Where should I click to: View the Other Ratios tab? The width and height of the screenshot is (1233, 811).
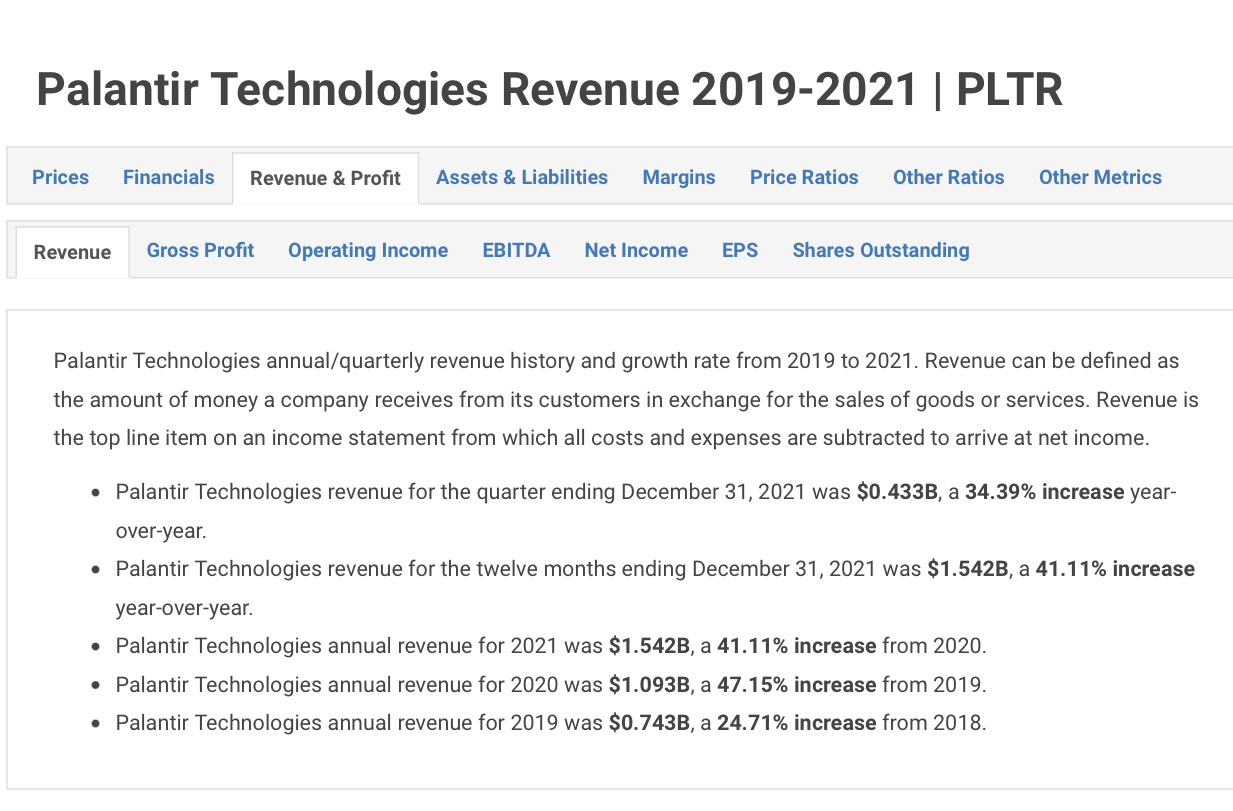(x=948, y=177)
